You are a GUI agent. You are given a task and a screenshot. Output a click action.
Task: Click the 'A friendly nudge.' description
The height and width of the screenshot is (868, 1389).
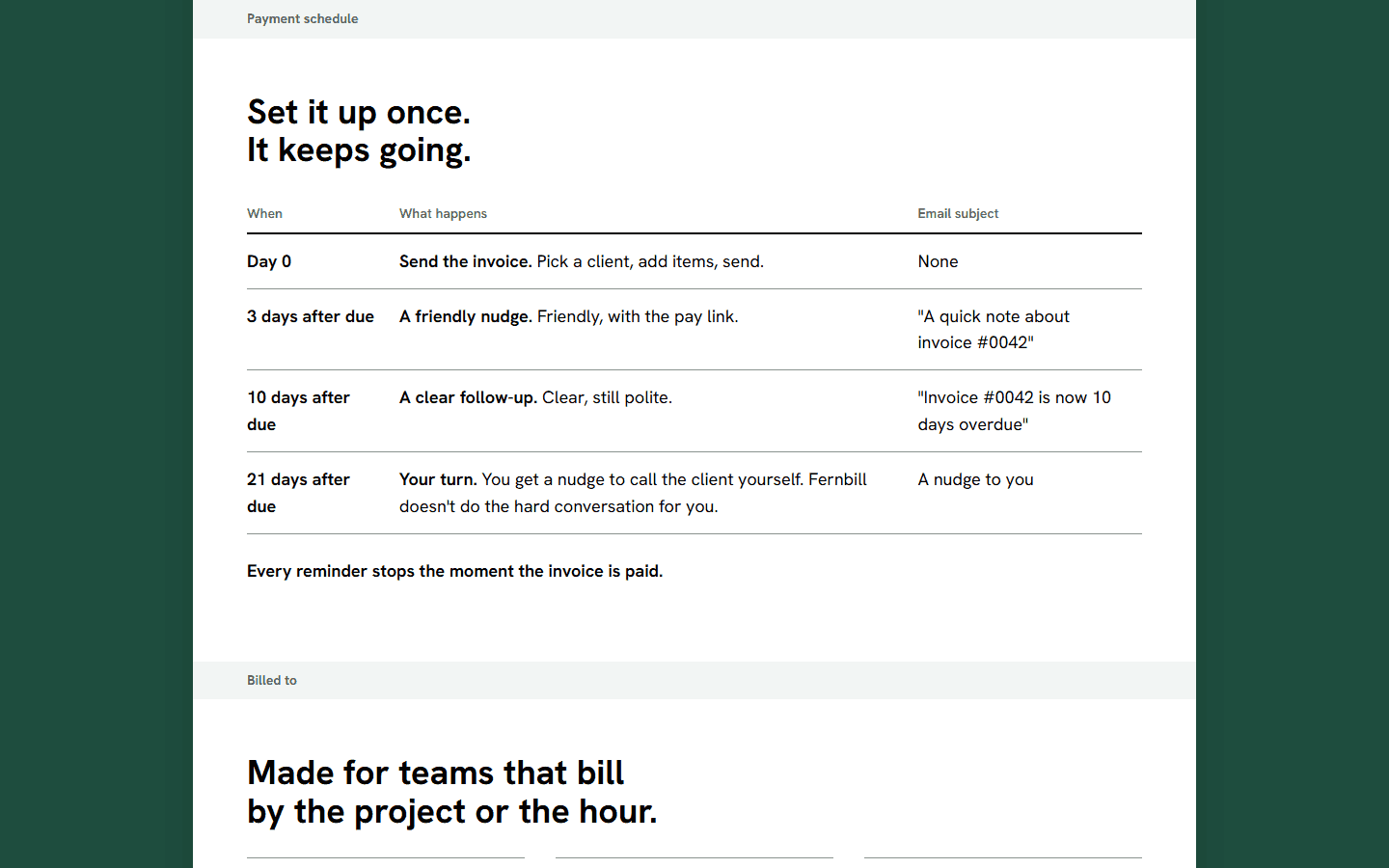pos(569,316)
